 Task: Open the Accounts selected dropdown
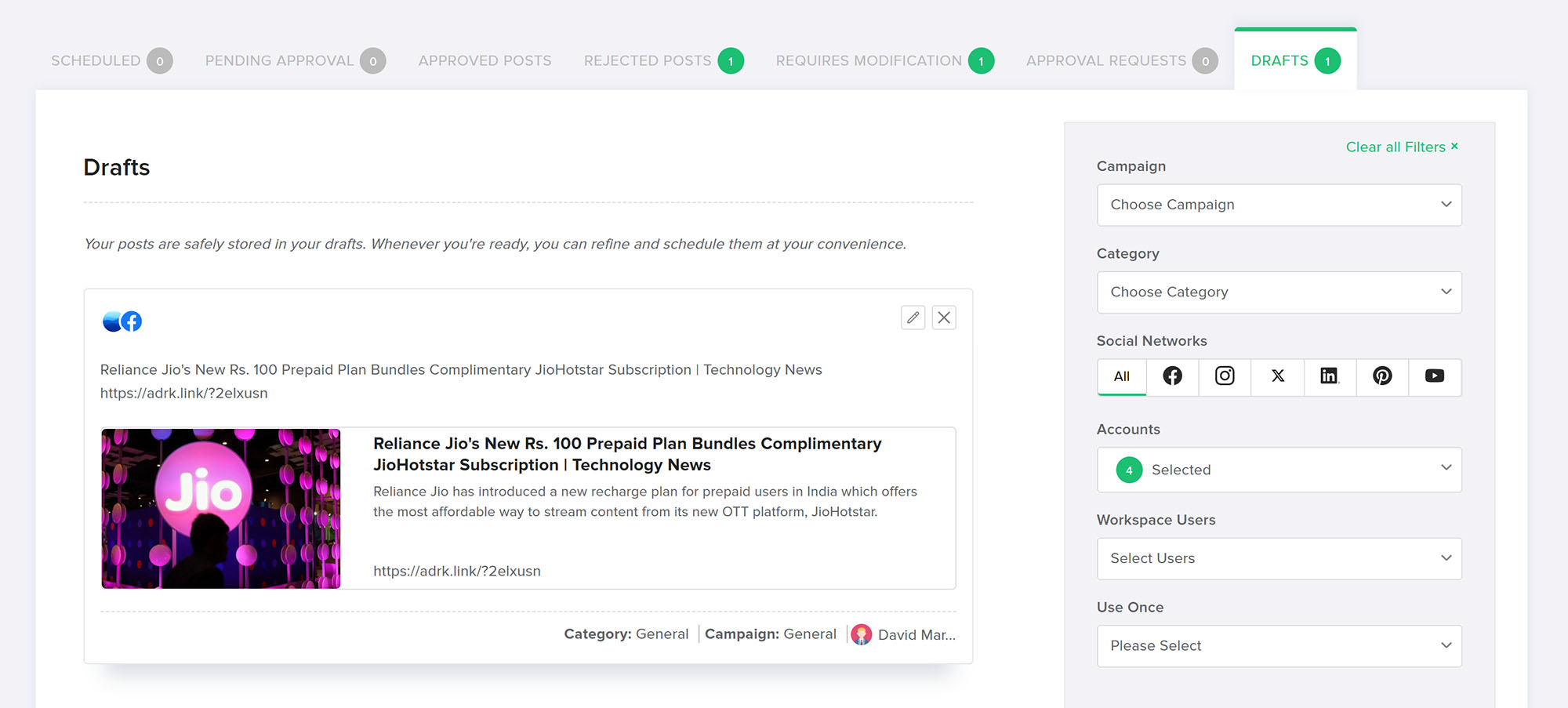(1279, 470)
